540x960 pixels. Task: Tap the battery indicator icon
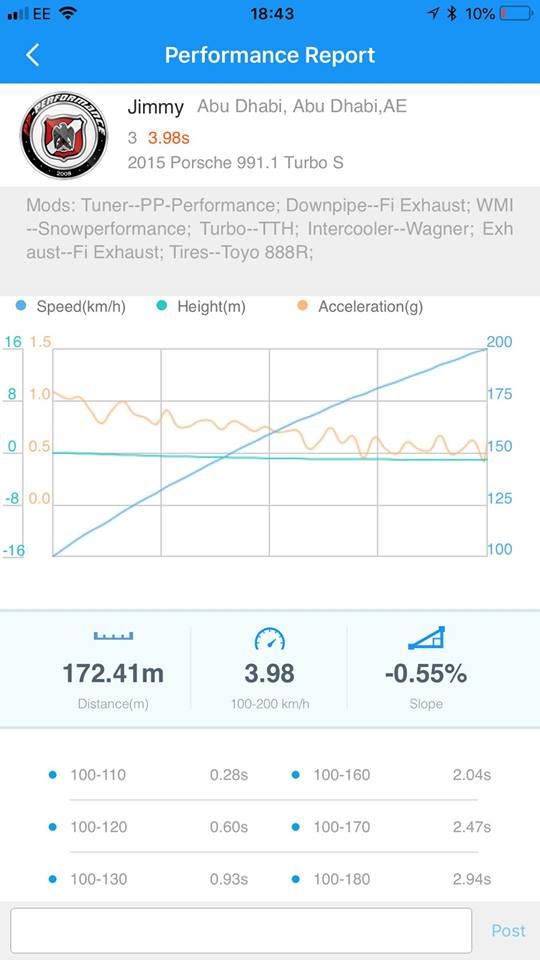point(516,13)
